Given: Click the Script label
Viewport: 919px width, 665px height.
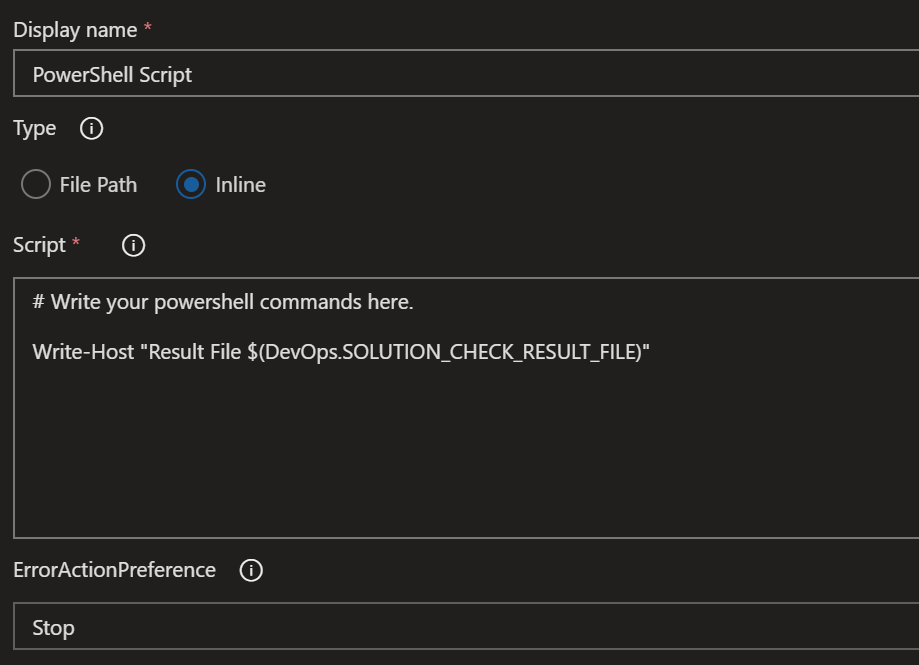Looking at the screenshot, I should click(x=40, y=245).
